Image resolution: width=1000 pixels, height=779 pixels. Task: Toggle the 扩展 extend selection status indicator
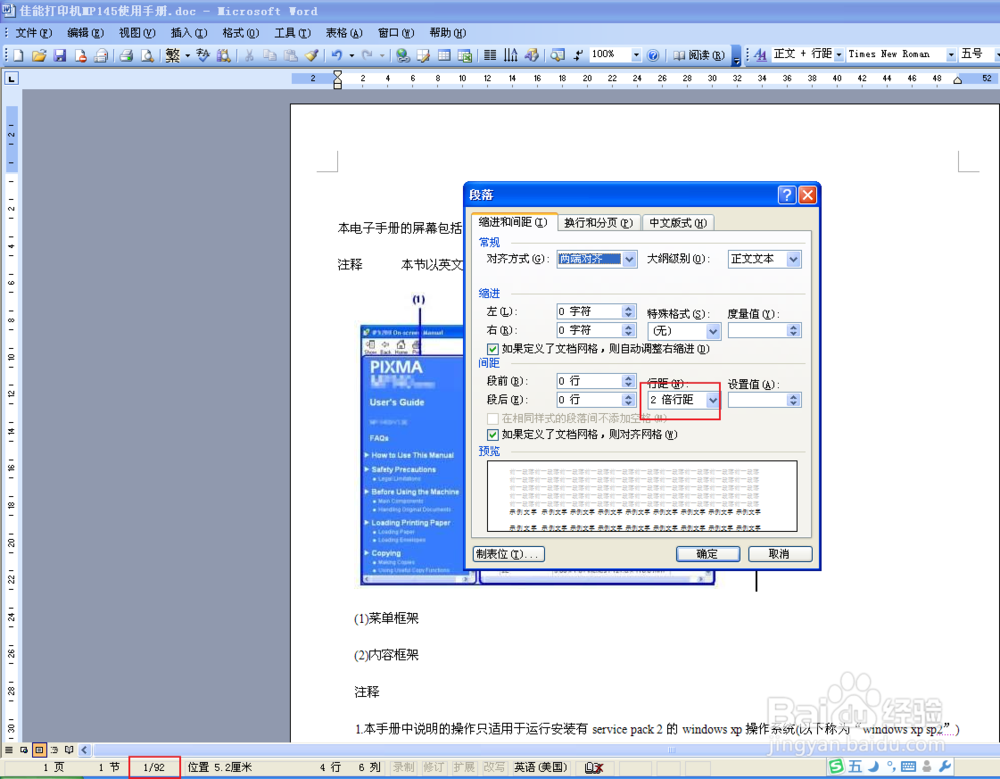click(464, 767)
